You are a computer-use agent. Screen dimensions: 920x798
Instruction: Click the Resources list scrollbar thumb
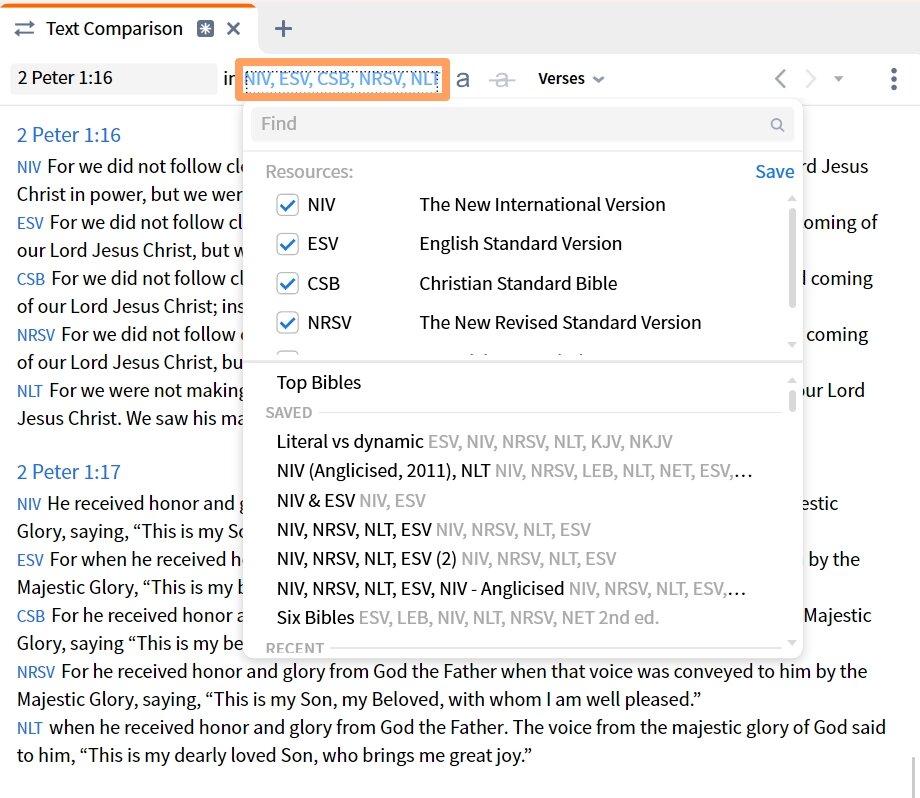(x=792, y=258)
